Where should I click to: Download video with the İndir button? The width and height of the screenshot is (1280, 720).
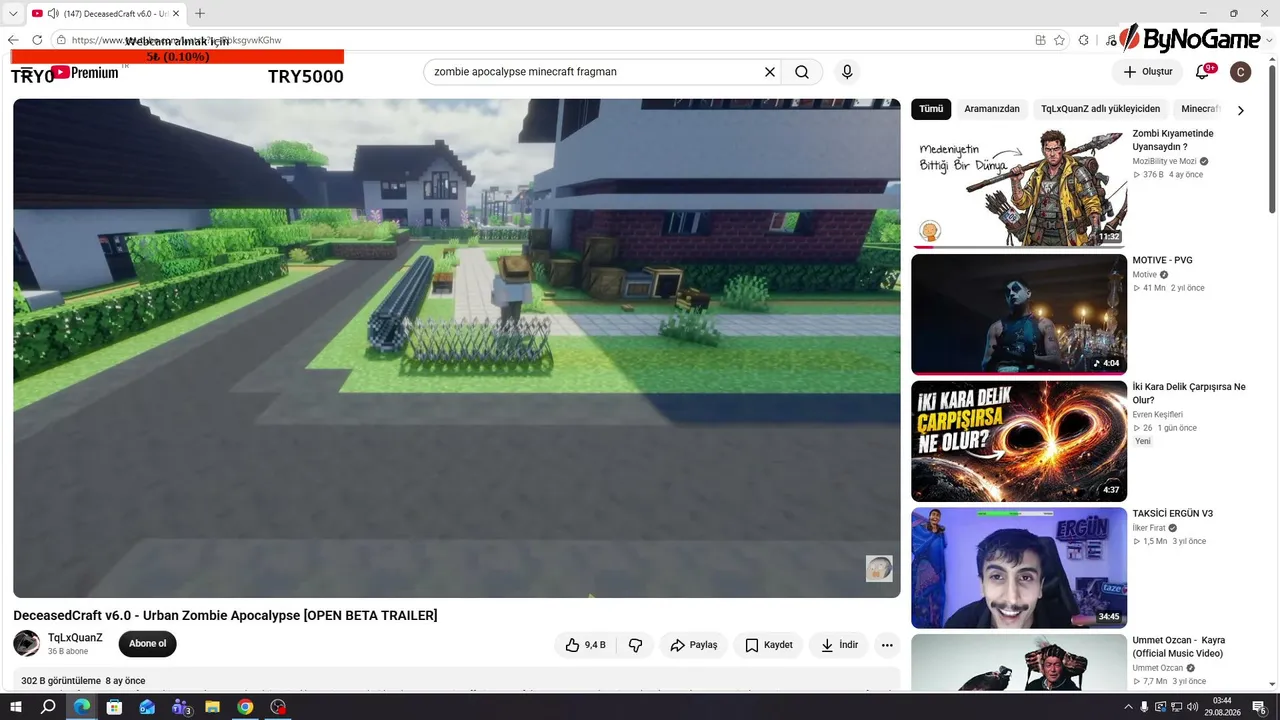[x=839, y=645]
